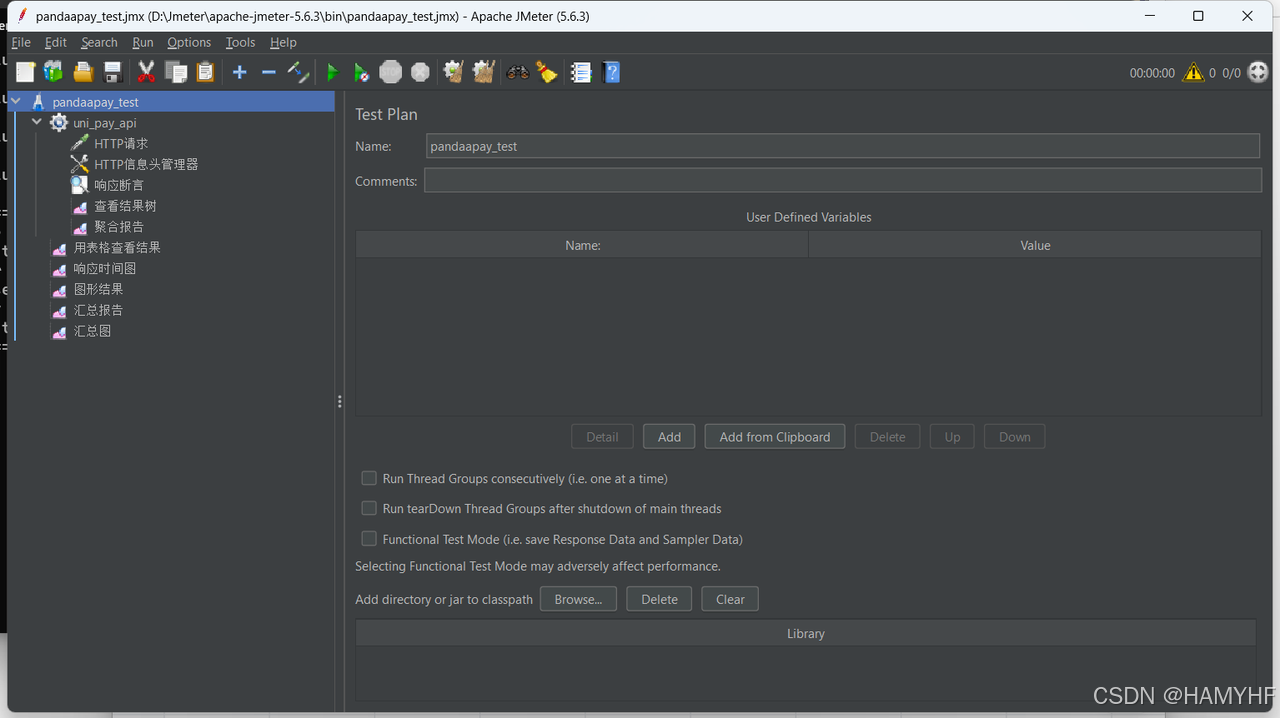Click the Shutdown toolbar icon
The width and height of the screenshot is (1280, 718).
(420, 72)
